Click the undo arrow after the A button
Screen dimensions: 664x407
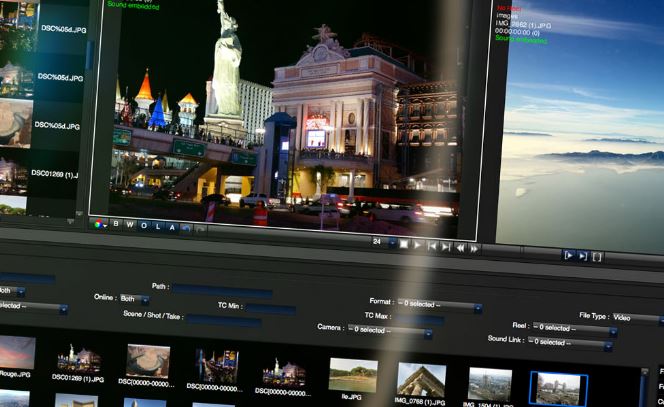[185, 229]
